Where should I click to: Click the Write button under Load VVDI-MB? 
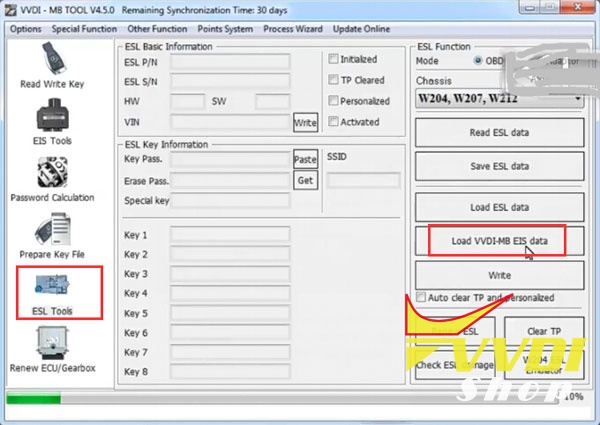[499, 275]
